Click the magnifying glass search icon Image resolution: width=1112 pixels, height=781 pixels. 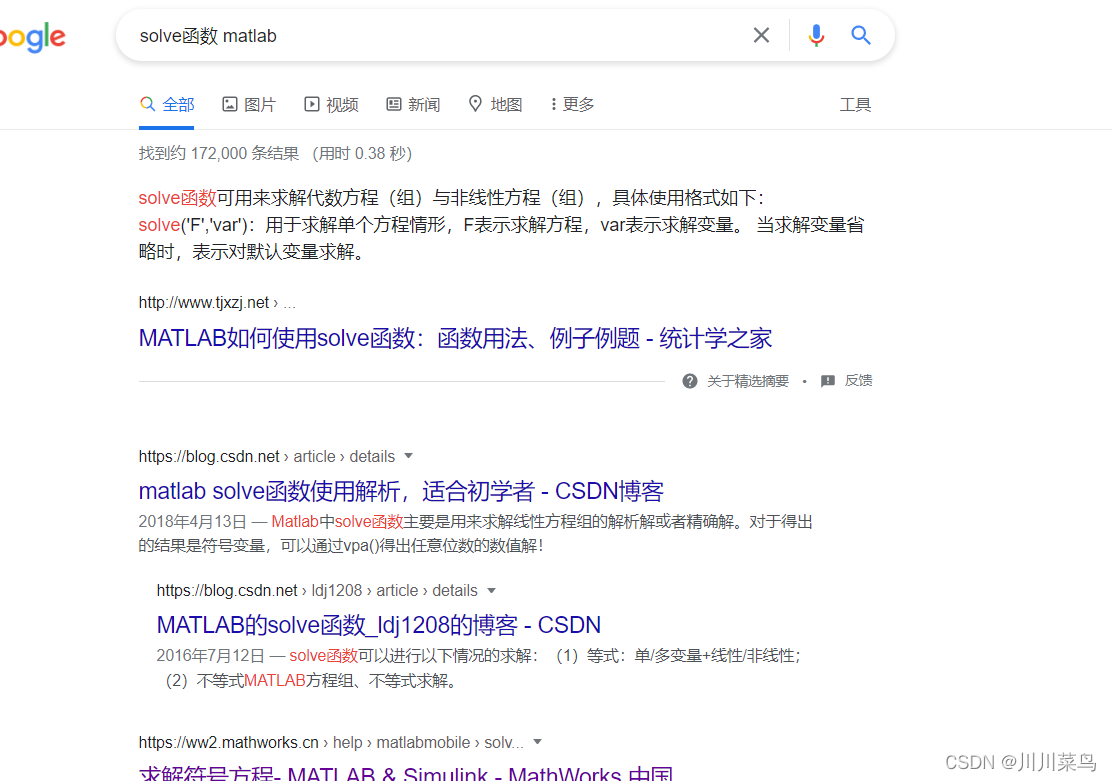point(861,34)
